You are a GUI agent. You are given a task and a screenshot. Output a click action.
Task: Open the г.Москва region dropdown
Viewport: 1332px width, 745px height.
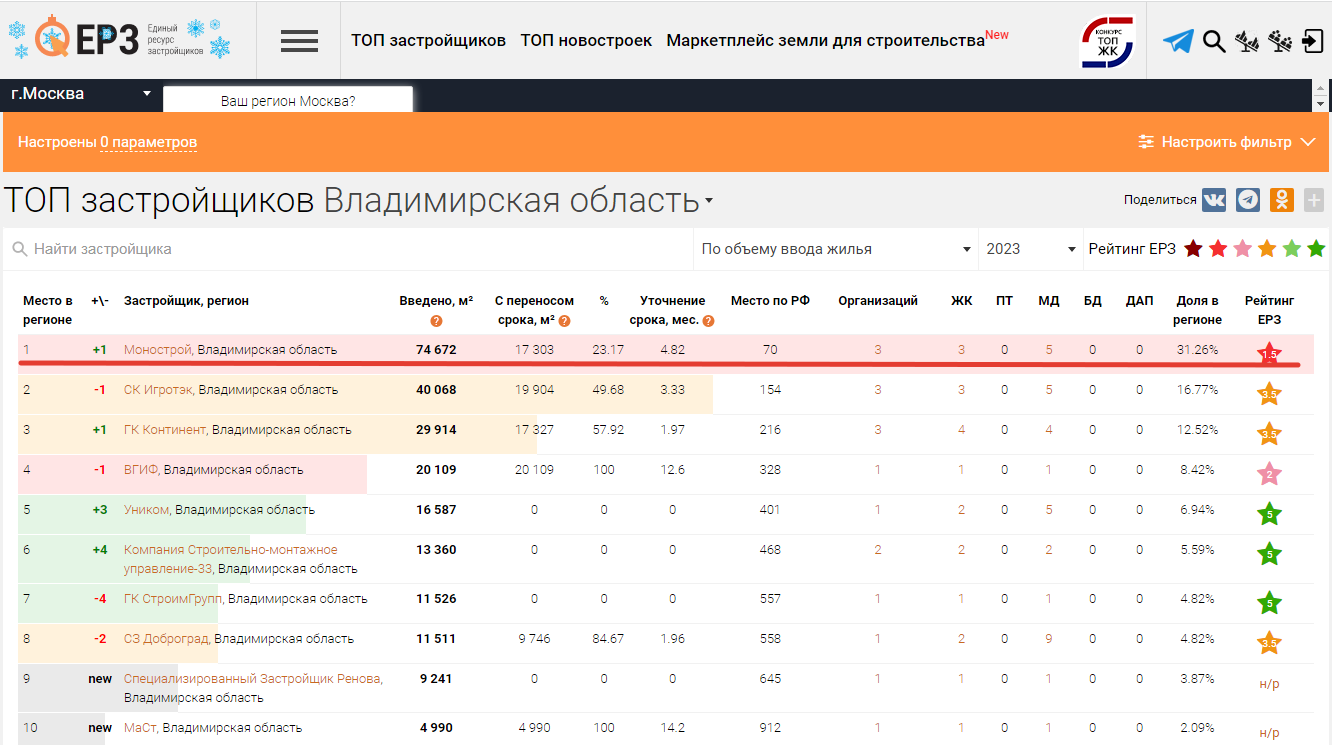pyautogui.click(x=80, y=94)
